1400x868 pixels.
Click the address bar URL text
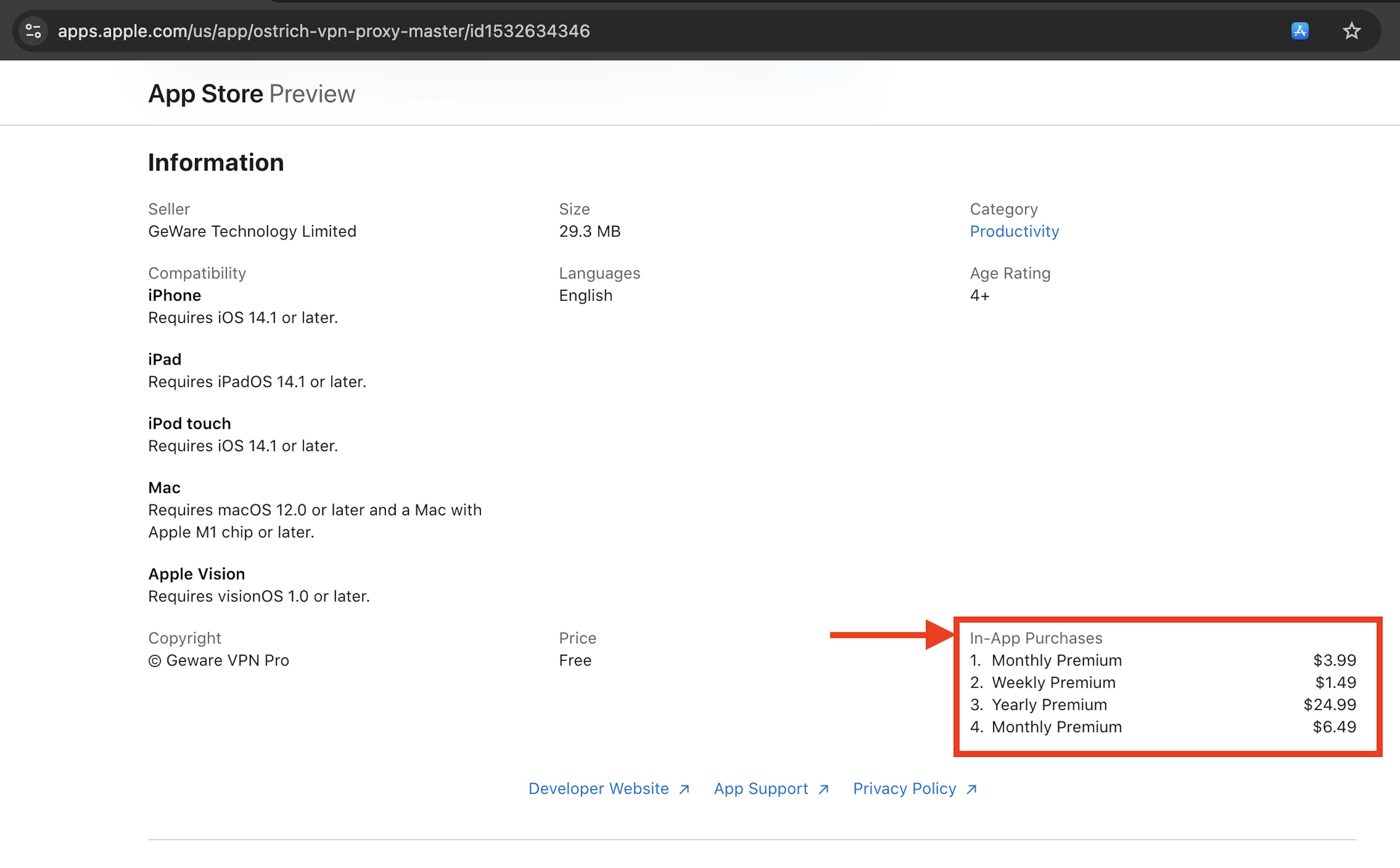click(324, 31)
